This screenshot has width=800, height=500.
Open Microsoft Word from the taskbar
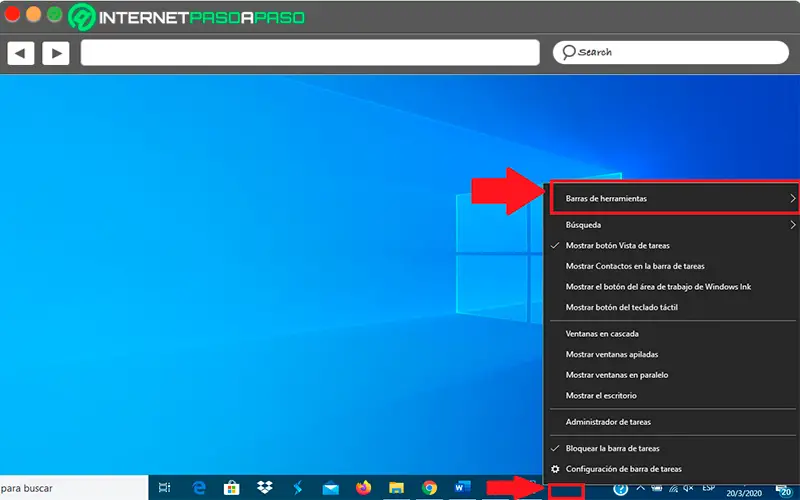pos(463,487)
